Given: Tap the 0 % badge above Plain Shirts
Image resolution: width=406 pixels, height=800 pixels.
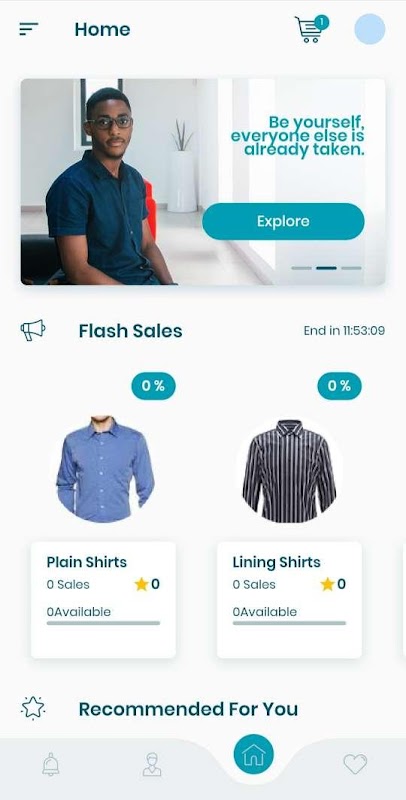Looking at the screenshot, I should click(x=154, y=386).
